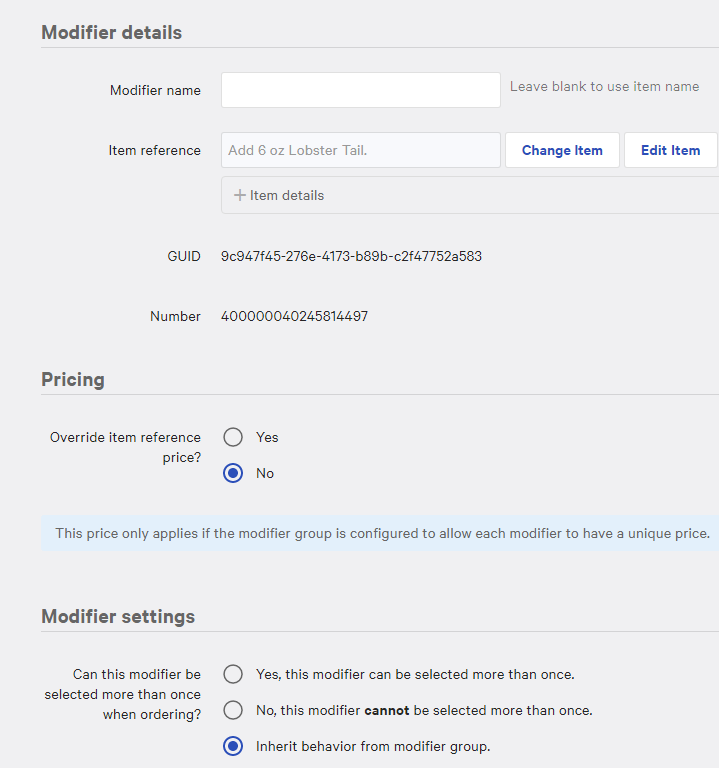Allow modifier to be selected more than once
This screenshot has height=768, width=719.
pyautogui.click(x=233, y=674)
